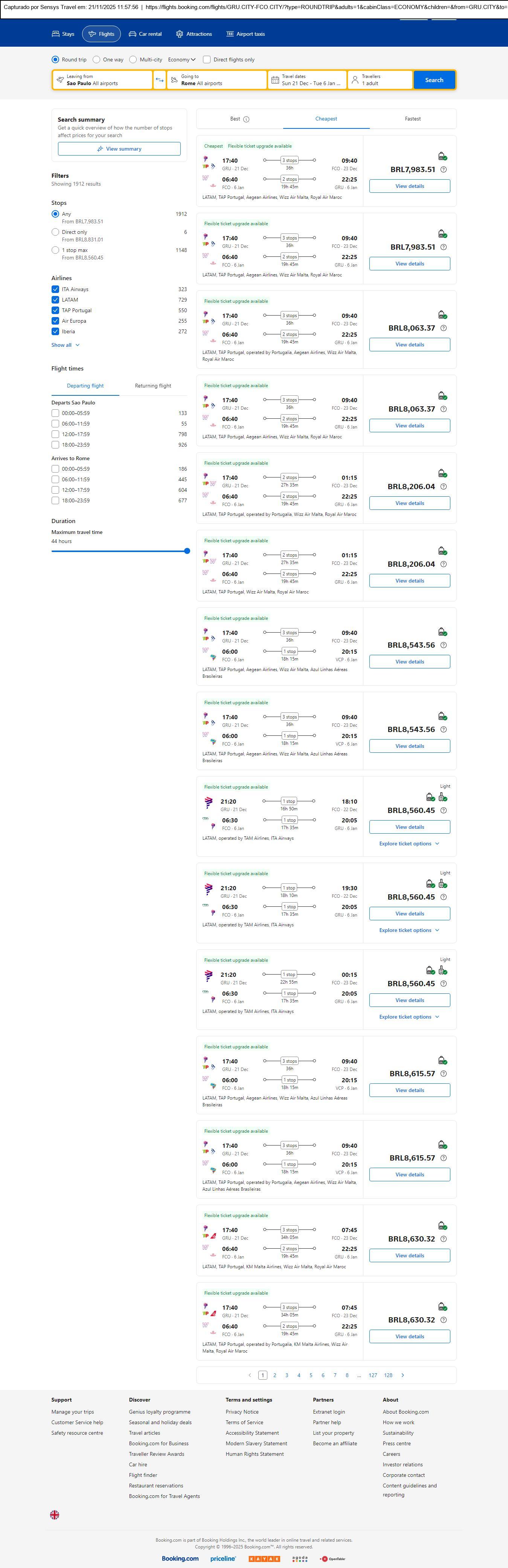Expand the Show all airlines list

click(65, 345)
